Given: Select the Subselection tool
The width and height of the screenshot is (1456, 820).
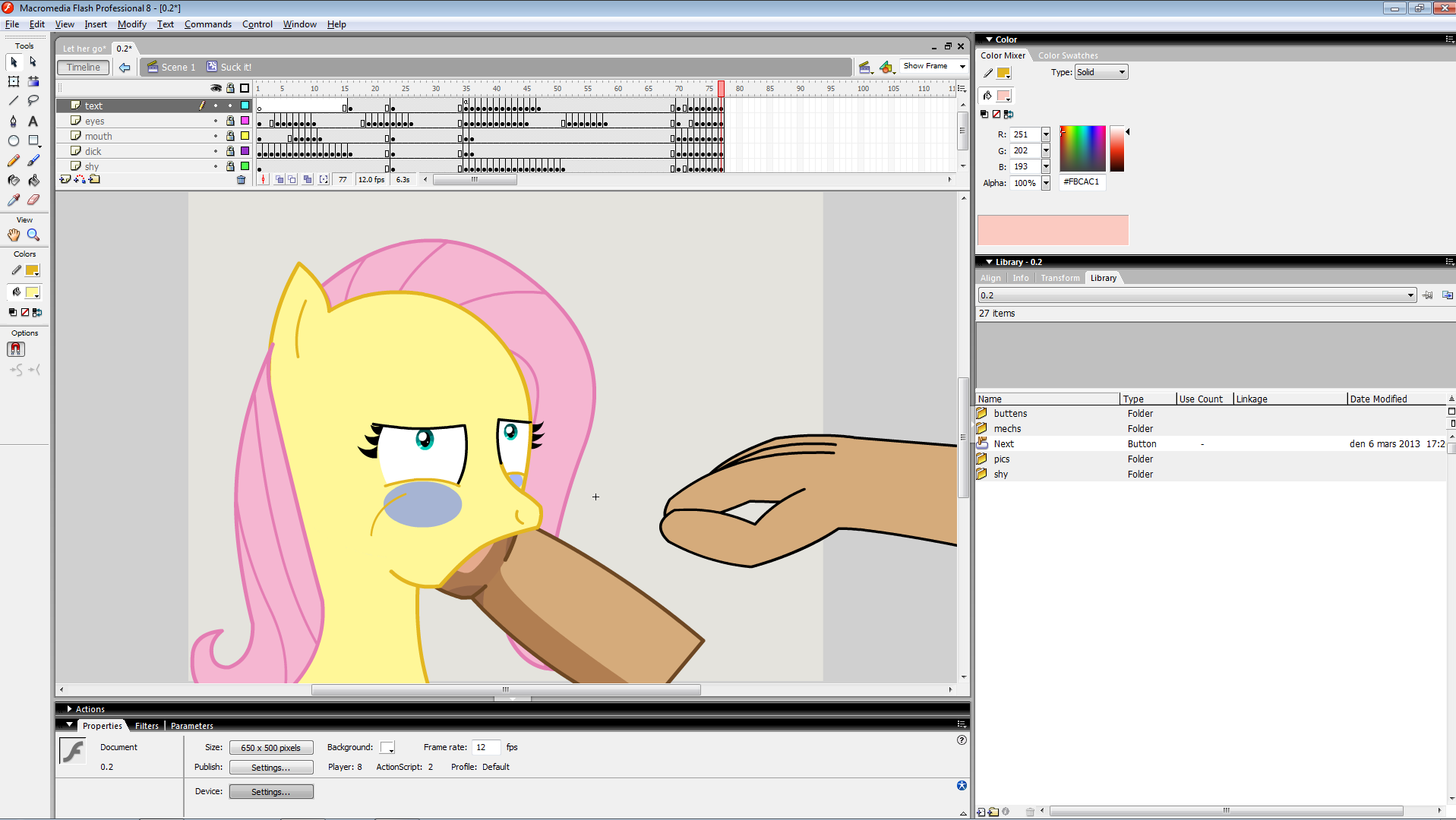Looking at the screenshot, I should coord(33,61).
